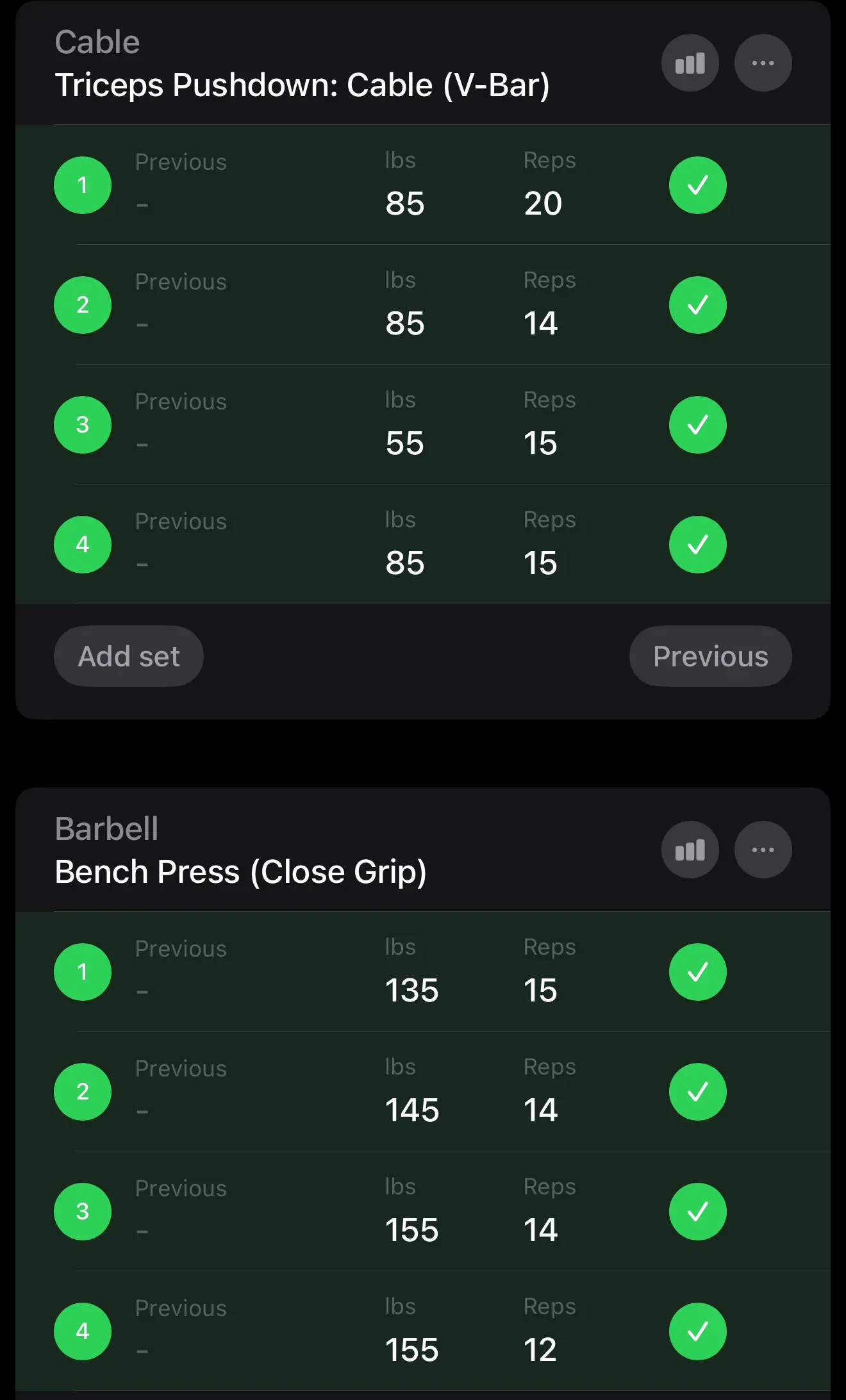Uncheck completed Bench Press set 1

coord(697,972)
